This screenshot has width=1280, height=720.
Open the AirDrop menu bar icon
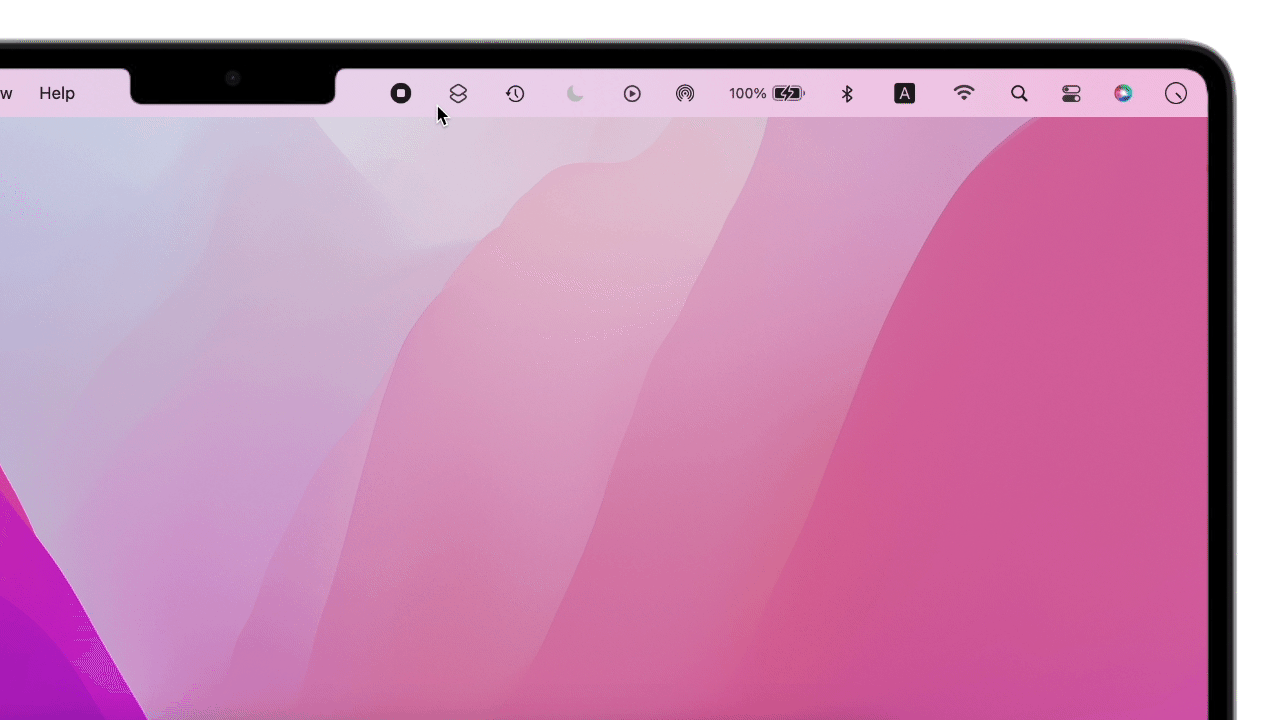coord(685,93)
